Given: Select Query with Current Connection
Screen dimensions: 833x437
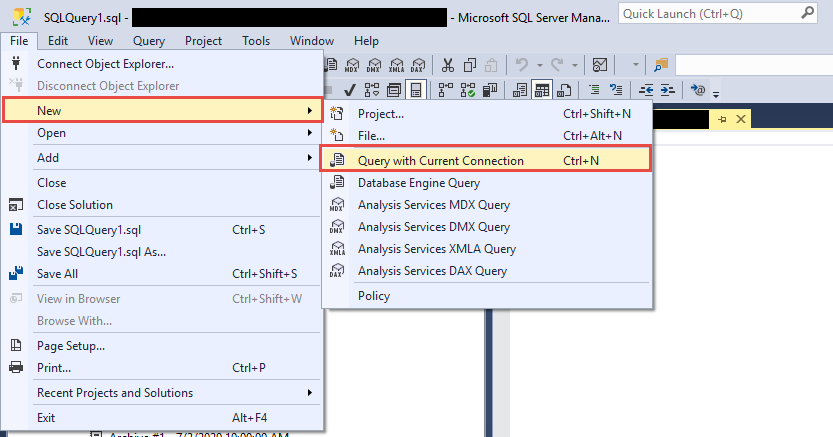Looking at the screenshot, I should (441, 160).
